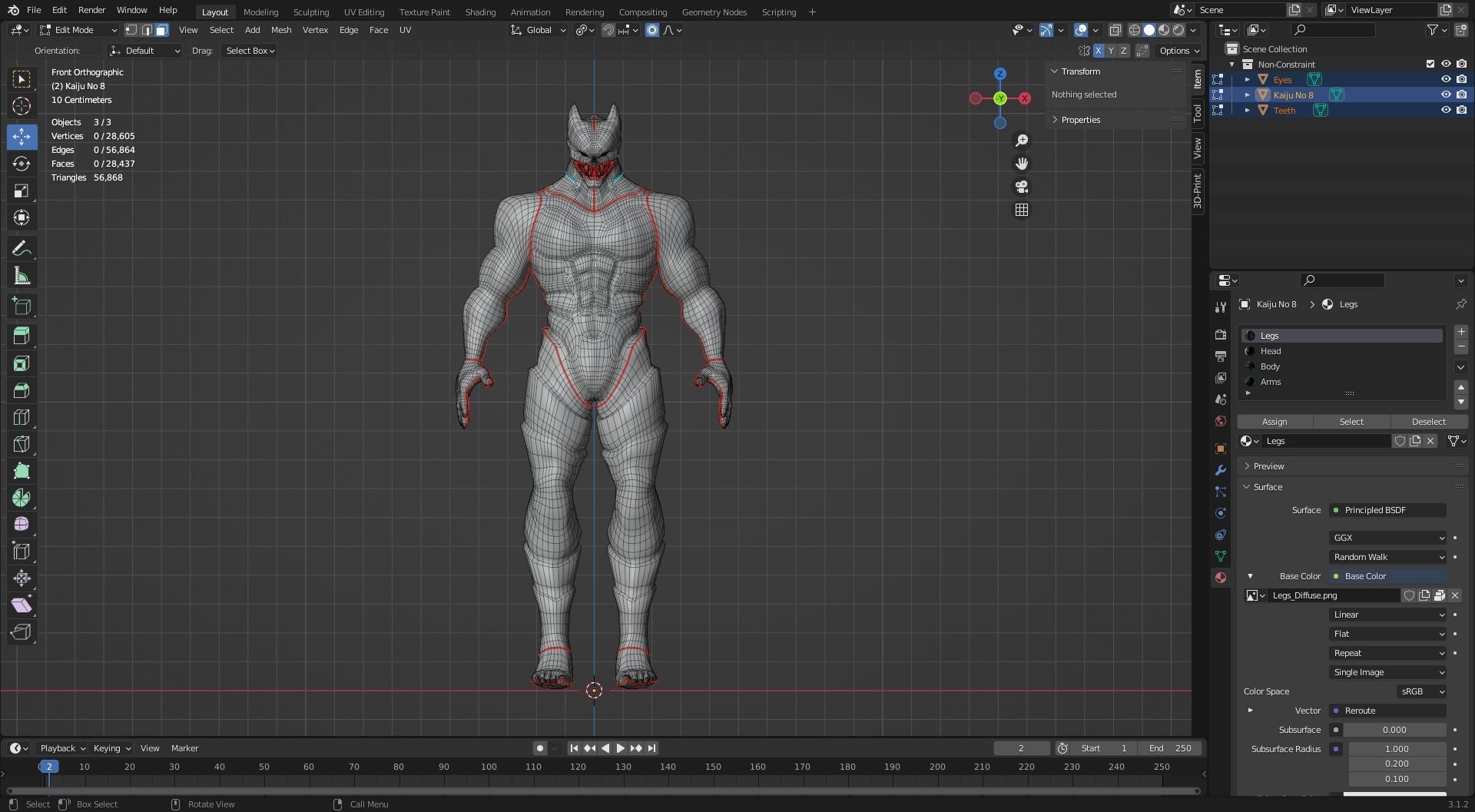Toggle Teeth object viewport visibility

[1445, 110]
